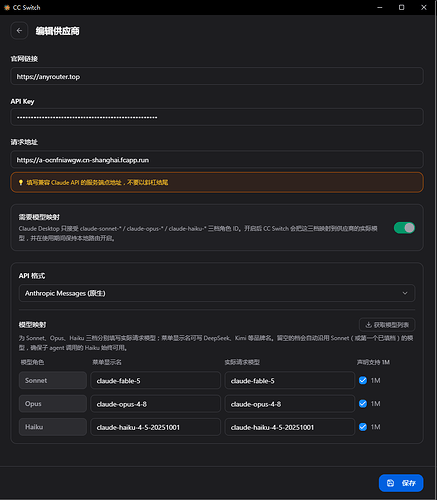Click the API 格式 label
Screen dimensions: 437x500
coord(32,276)
